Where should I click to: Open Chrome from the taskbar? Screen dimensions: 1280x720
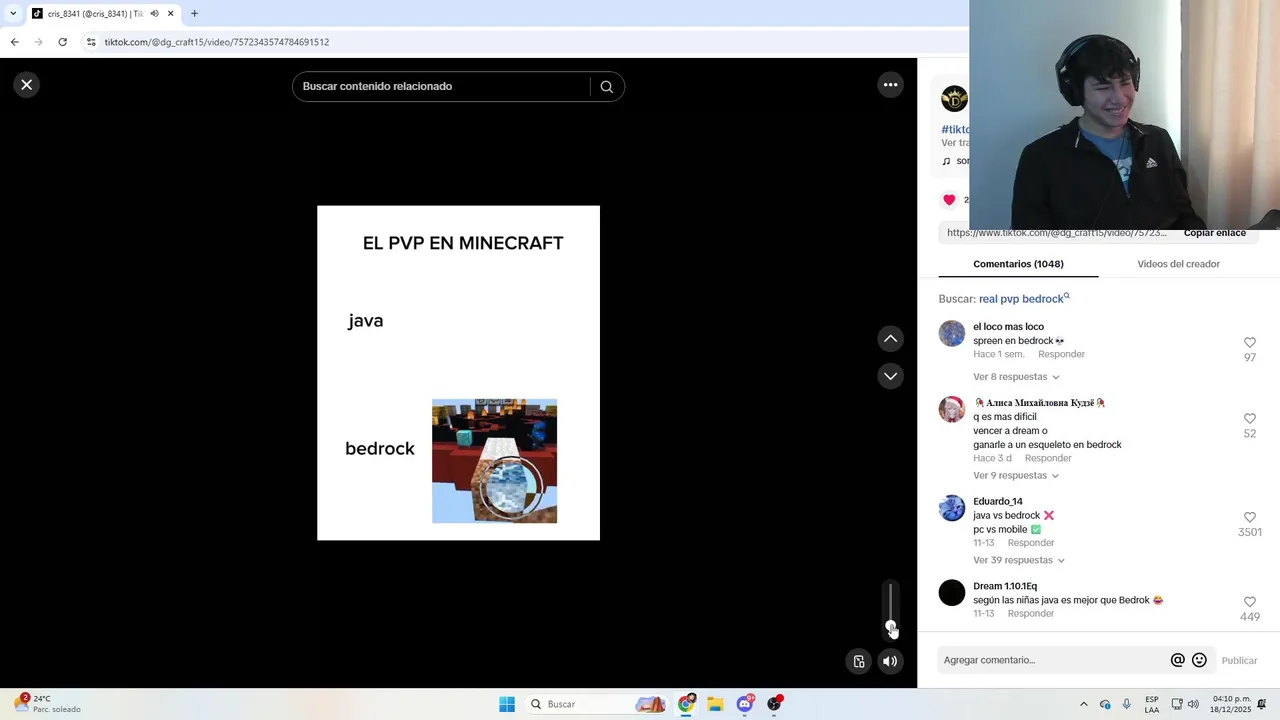tap(686, 704)
